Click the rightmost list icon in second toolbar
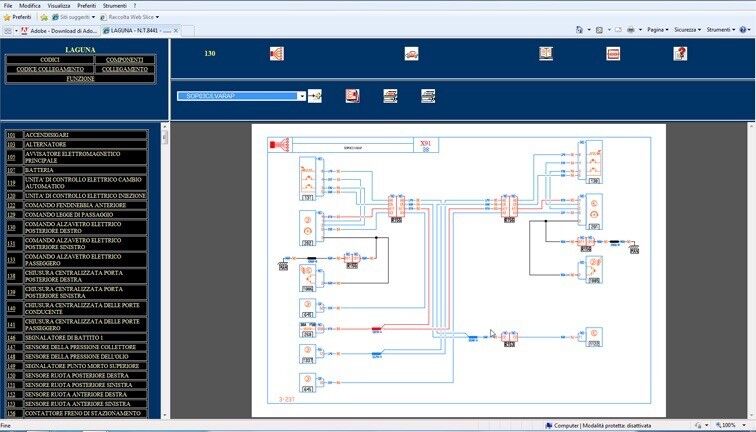The width and height of the screenshot is (756, 432). pyautogui.click(x=428, y=96)
